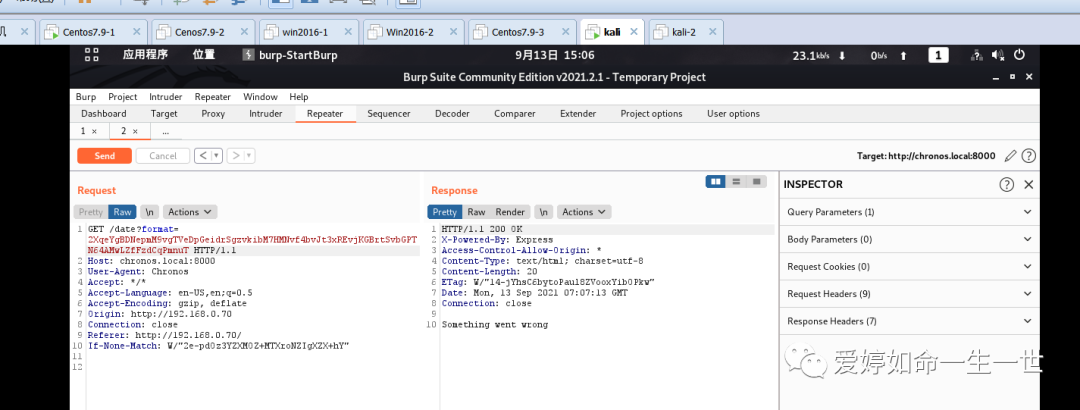Open response Actions dropdown
The image size is (1080, 410).
(x=583, y=212)
